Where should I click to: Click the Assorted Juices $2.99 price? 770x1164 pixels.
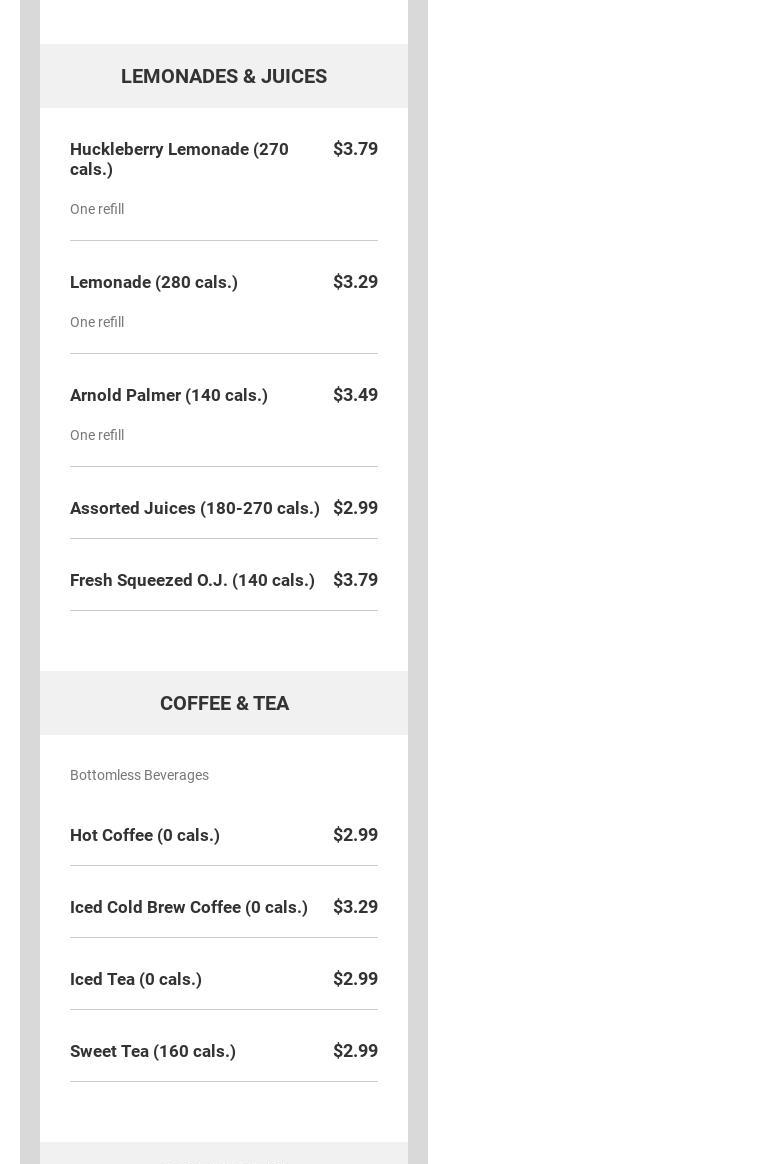coord(355,508)
